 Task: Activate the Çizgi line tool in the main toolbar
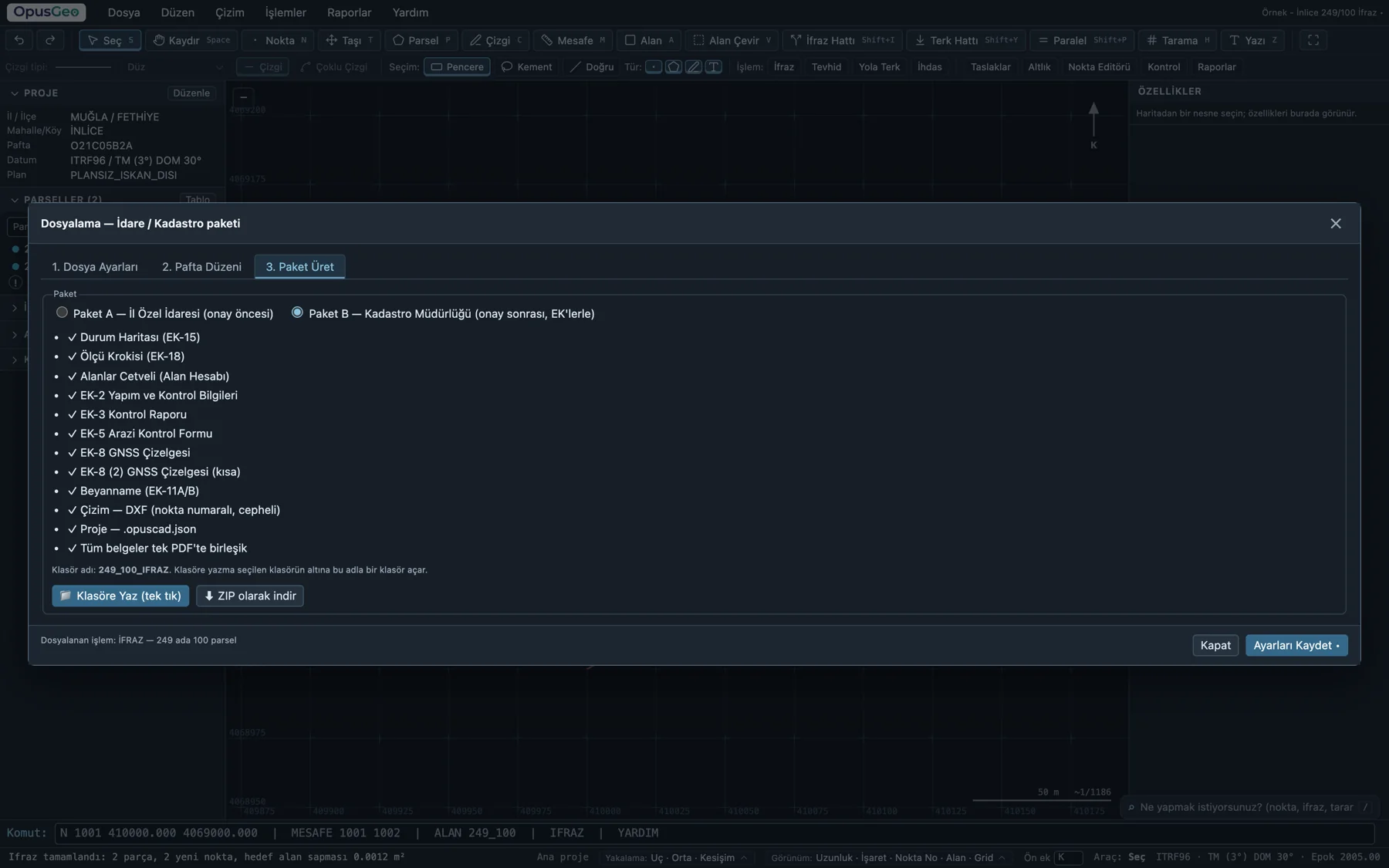(x=495, y=40)
